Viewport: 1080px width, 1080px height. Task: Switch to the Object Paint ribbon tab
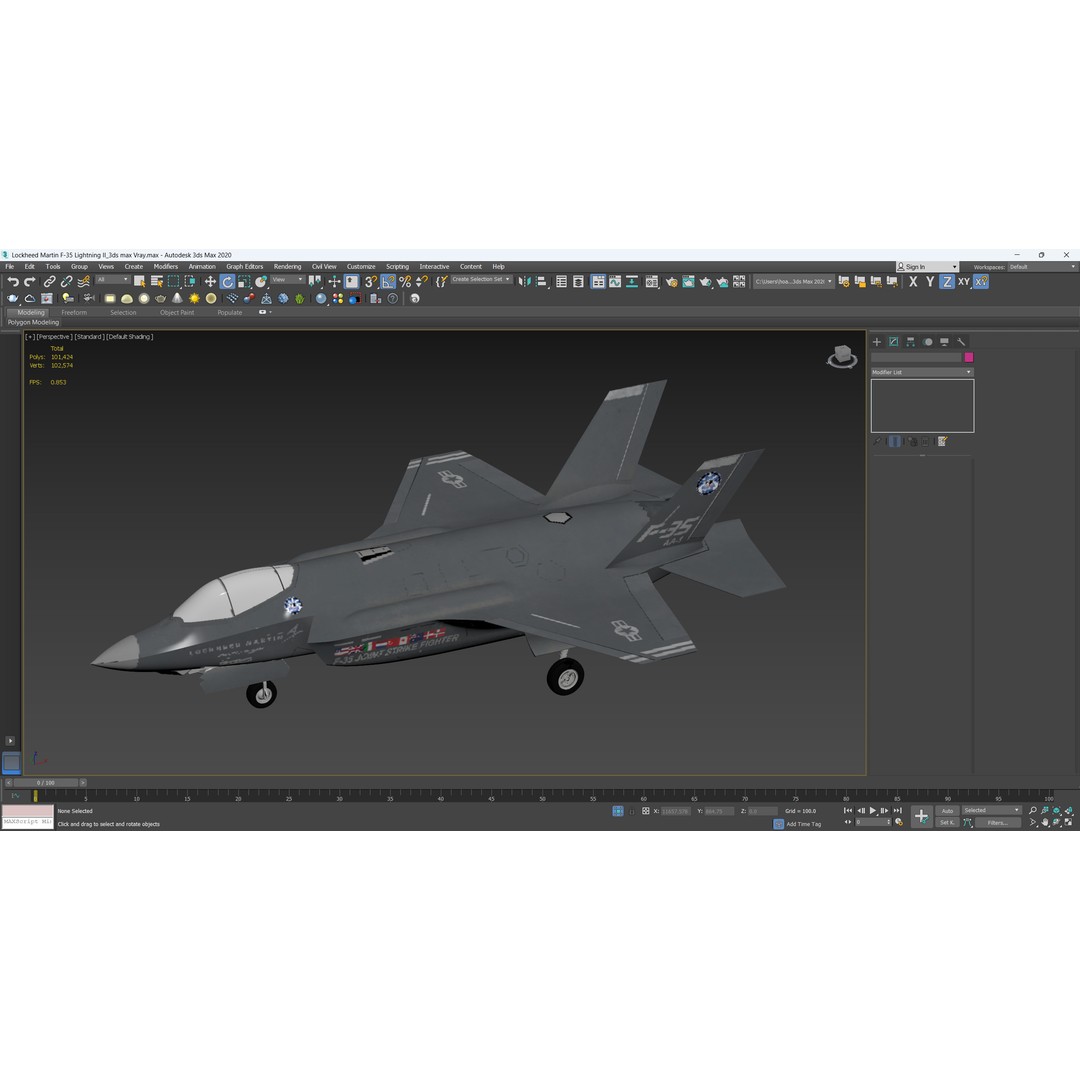[x=177, y=313]
